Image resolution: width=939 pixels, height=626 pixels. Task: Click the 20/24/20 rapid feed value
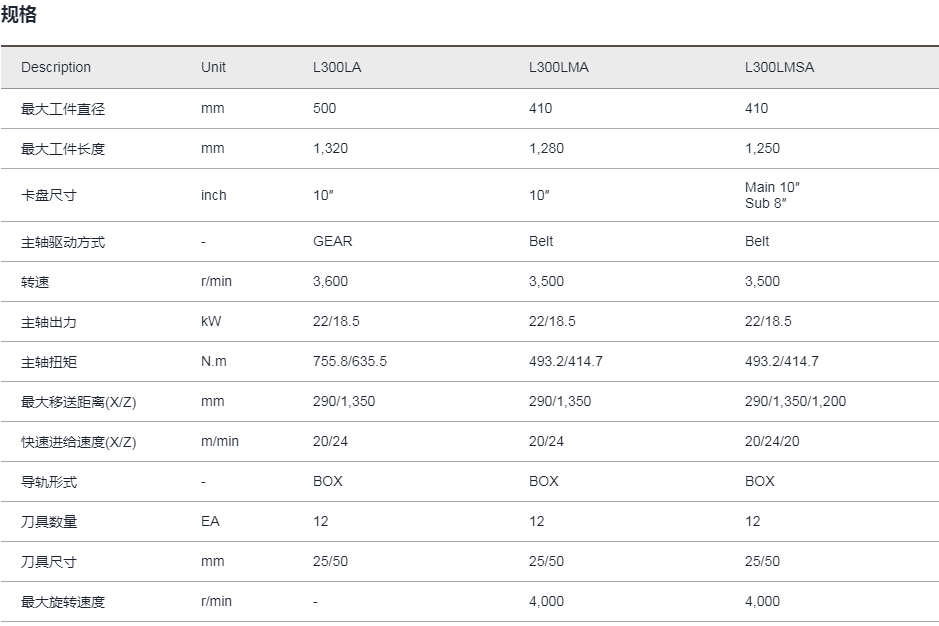click(x=772, y=441)
